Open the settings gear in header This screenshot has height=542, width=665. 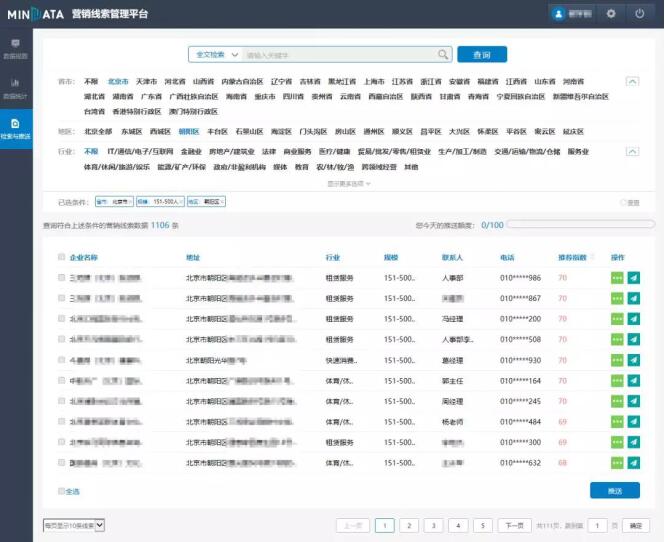coord(611,13)
